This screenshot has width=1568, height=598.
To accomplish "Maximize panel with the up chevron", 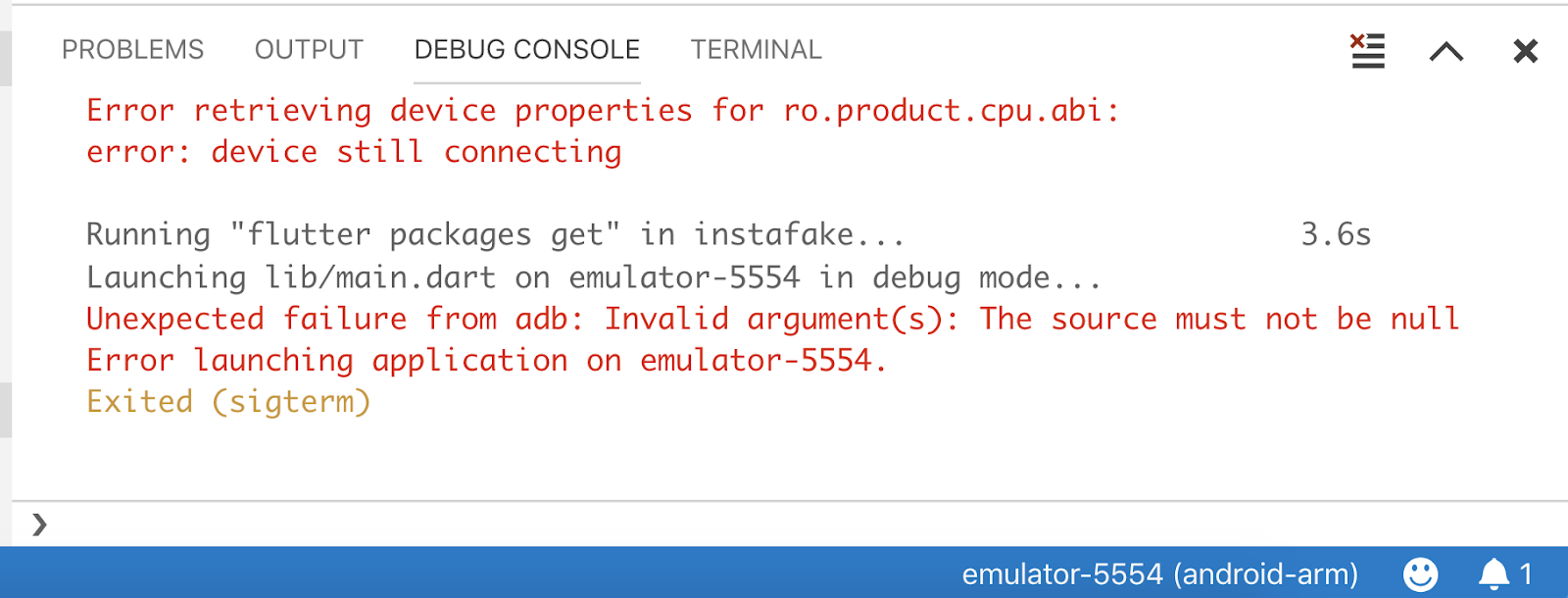I will point(1446,51).
